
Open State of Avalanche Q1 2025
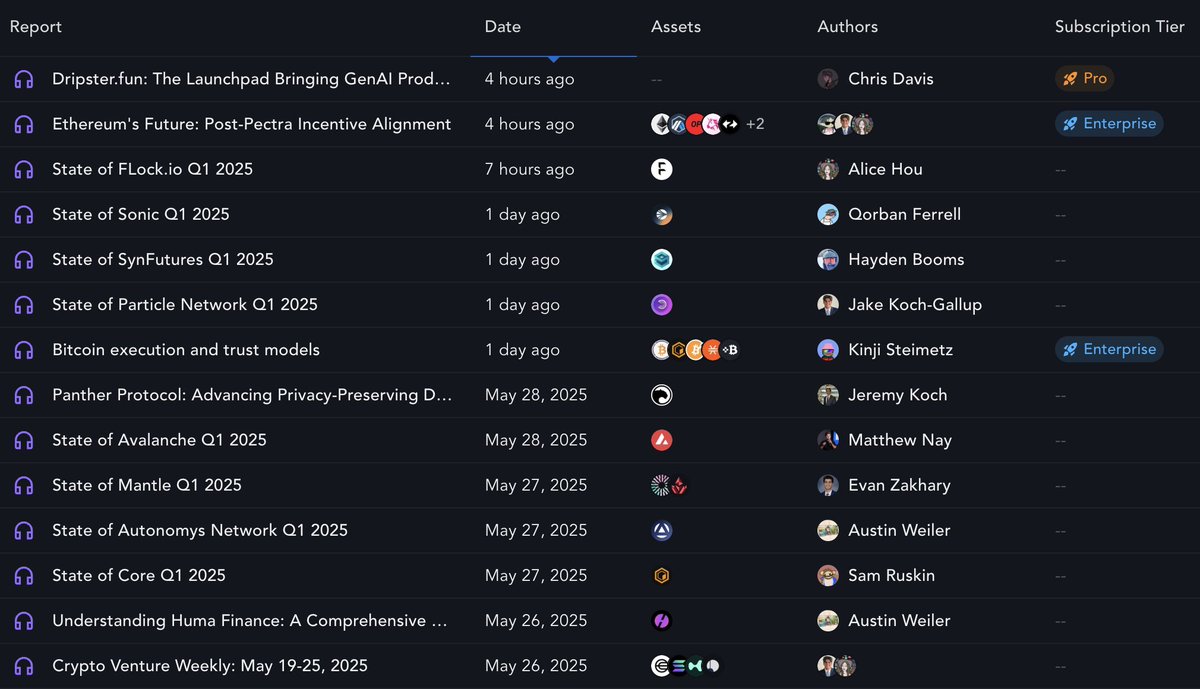(160, 440)
